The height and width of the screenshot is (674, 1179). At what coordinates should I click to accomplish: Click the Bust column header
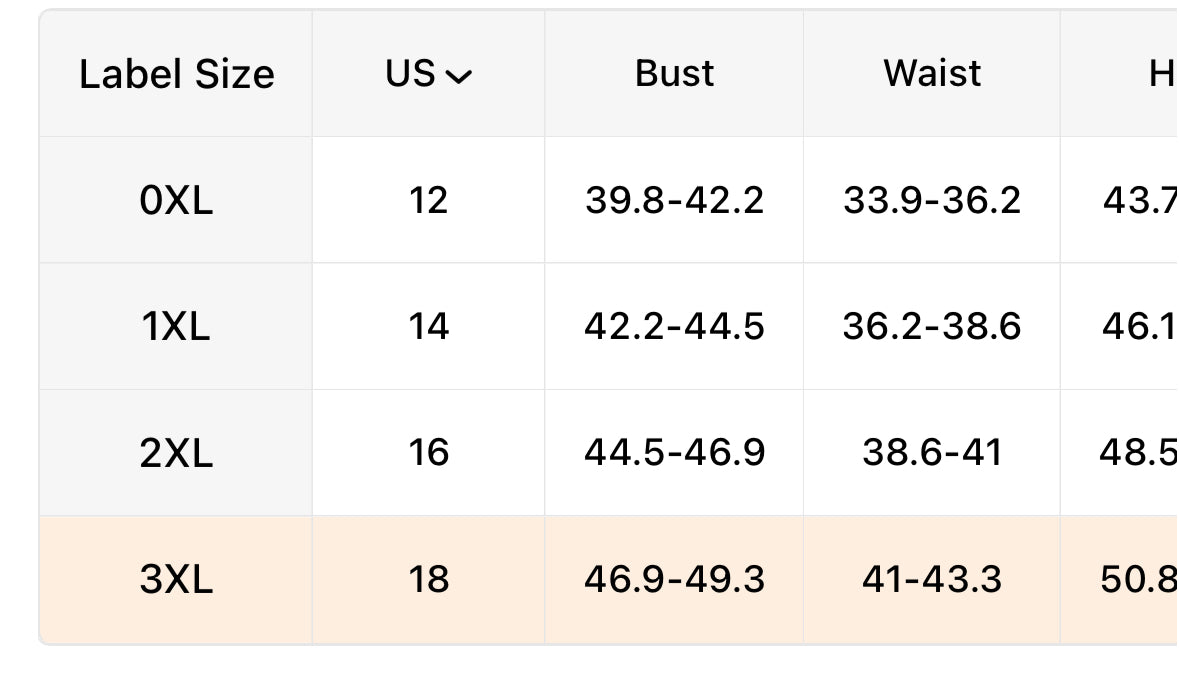point(674,74)
